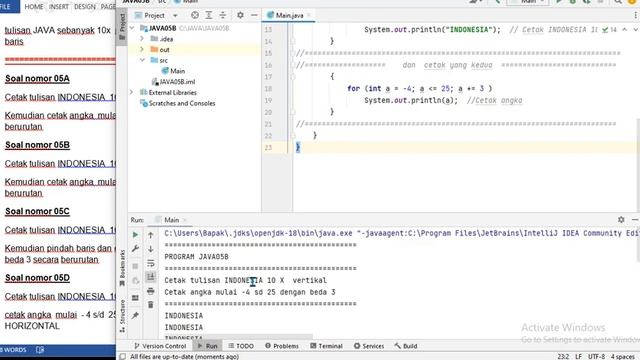Collapse the JAVA05B project root node
Screen dimensions: 640x360
(x=132, y=28)
